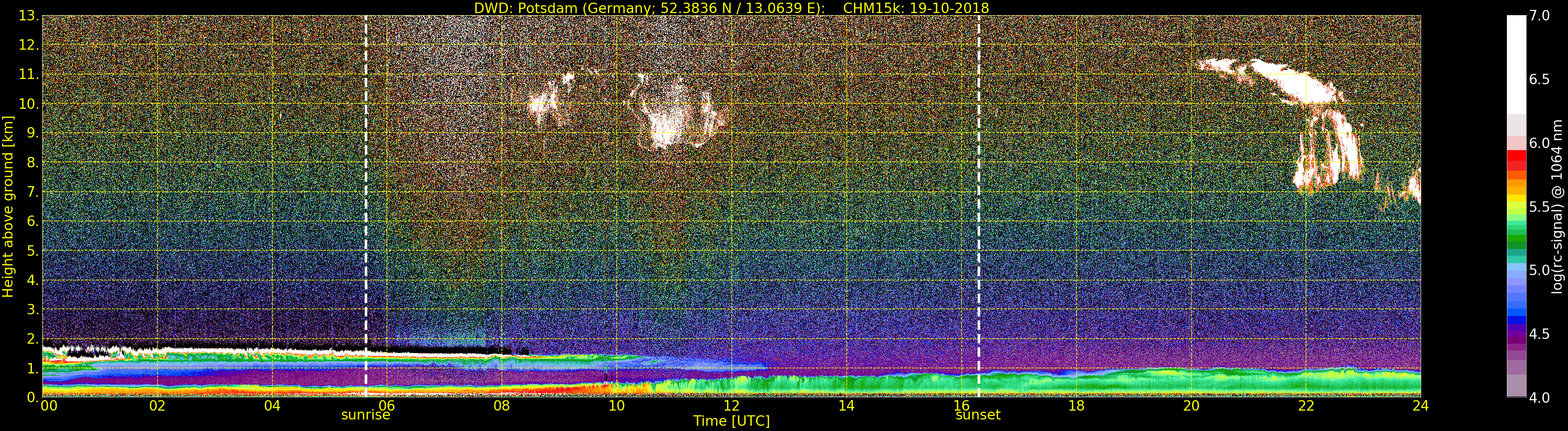Click the 24 hour tick label
Image resolution: width=1568 pixels, height=431 pixels.
click(1420, 405)
